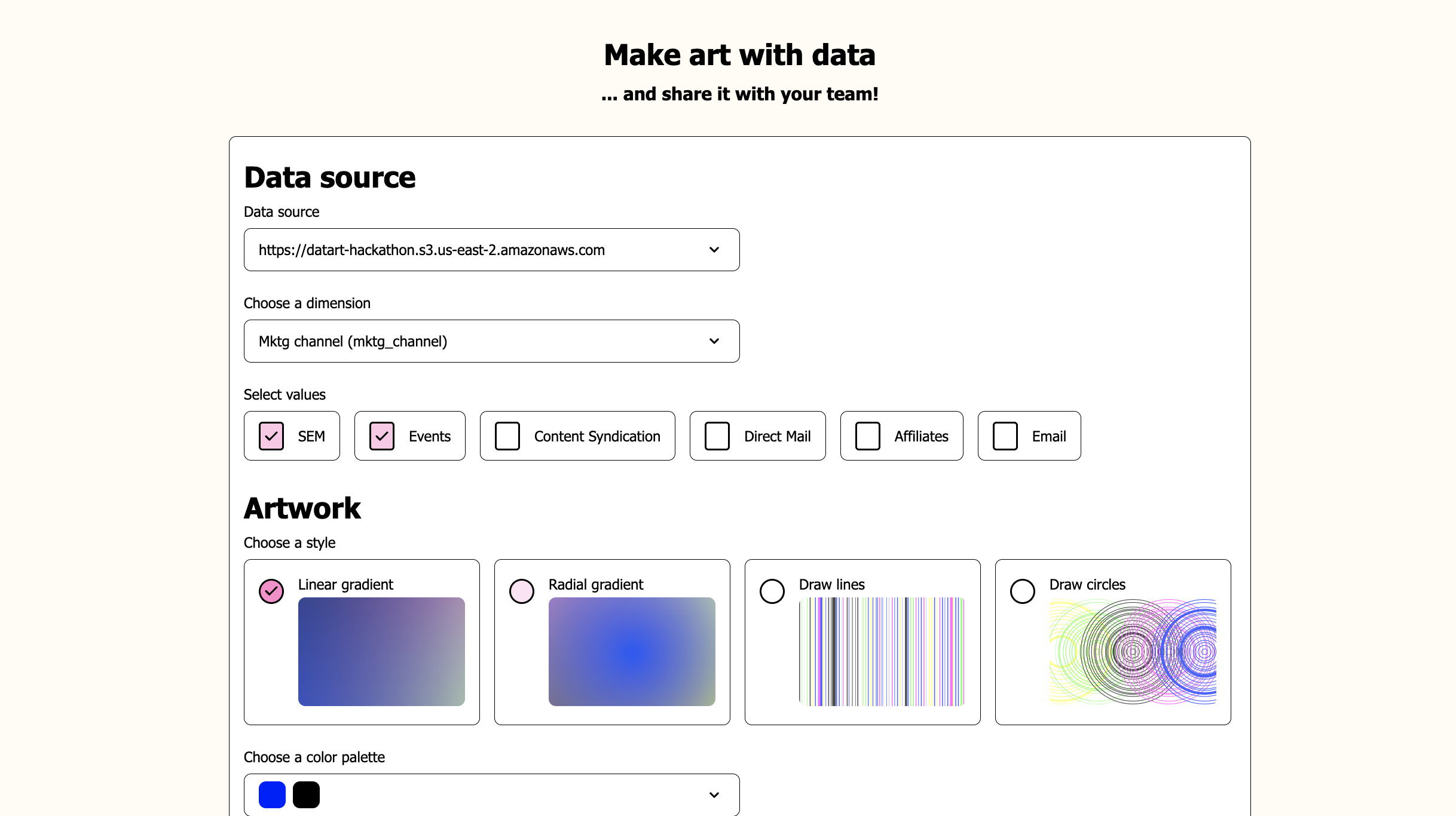This screenshot has width=1456, height=816.
Task: Click the blue palette color swatch
Action: (272, 794)
